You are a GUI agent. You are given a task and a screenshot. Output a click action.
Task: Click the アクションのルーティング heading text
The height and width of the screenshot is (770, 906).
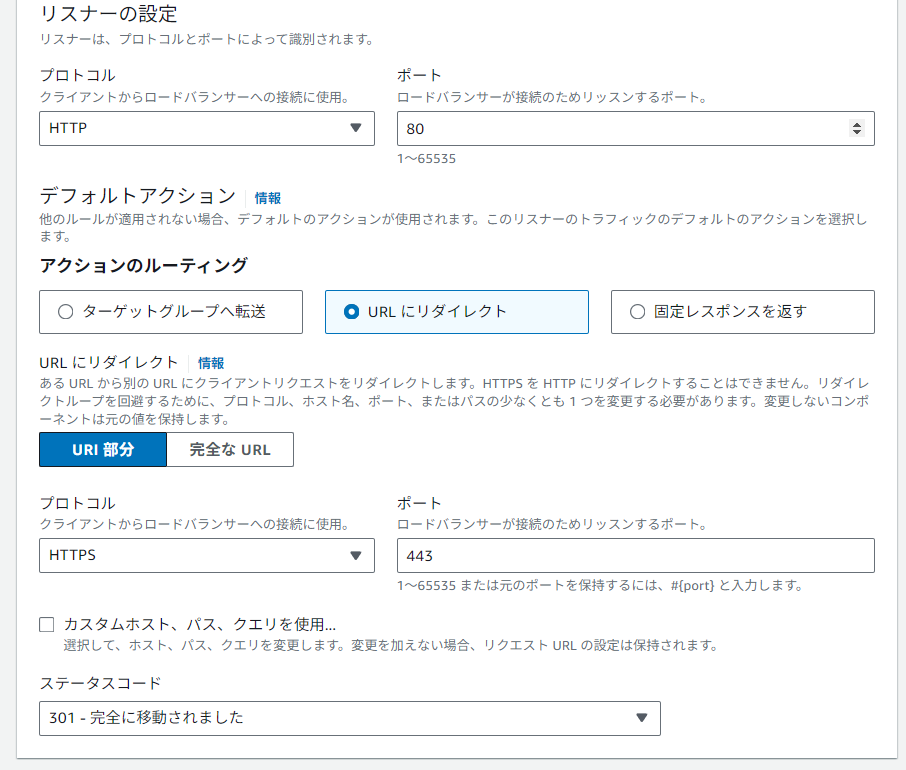(143, 266)
